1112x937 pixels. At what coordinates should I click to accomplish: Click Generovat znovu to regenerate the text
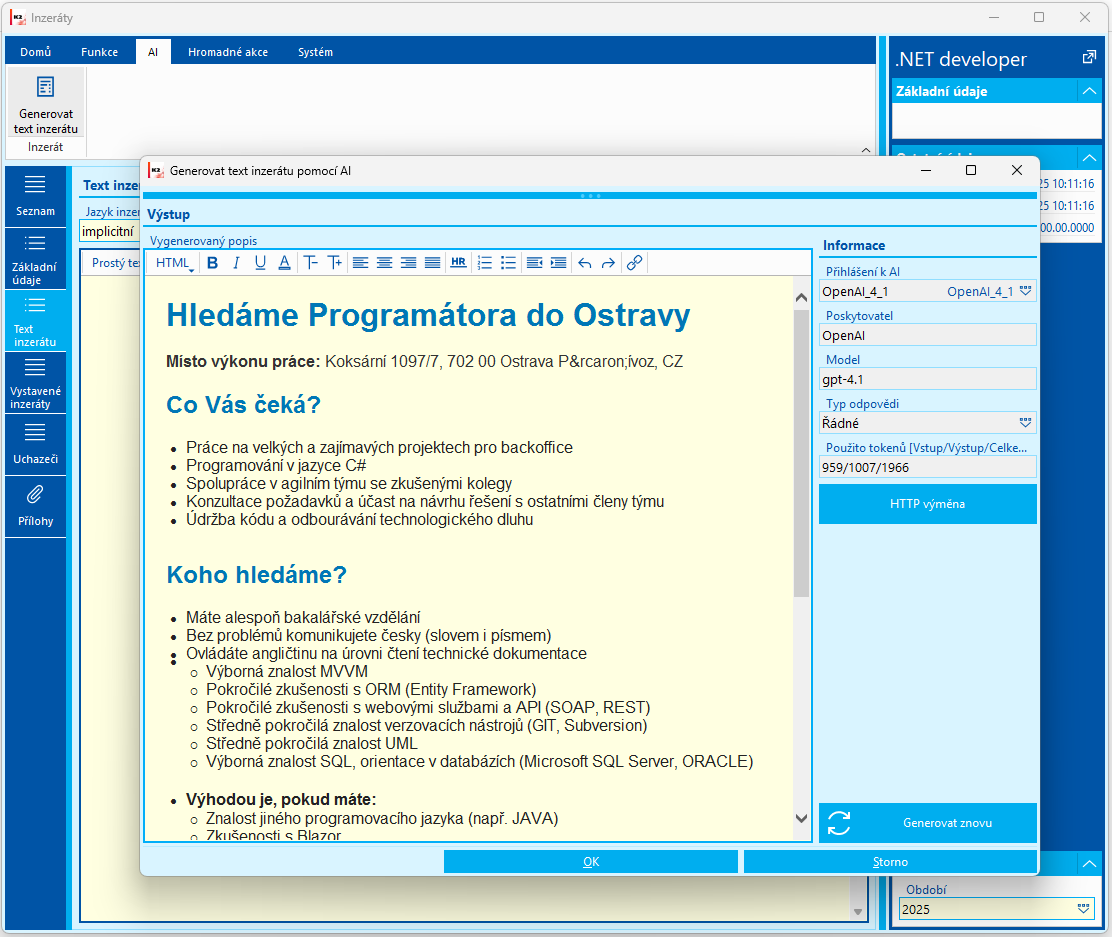(928, 823)
